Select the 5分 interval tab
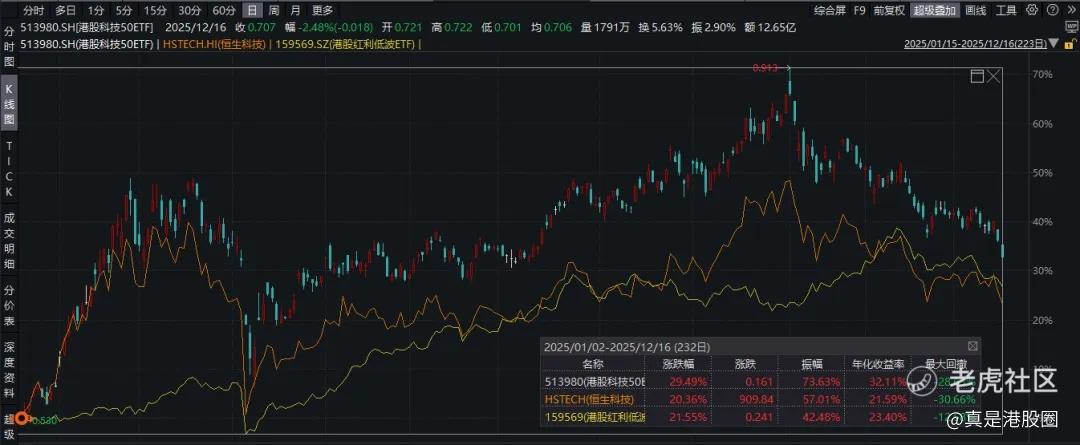The image size is (1080, 445). (x=124, y=10)
